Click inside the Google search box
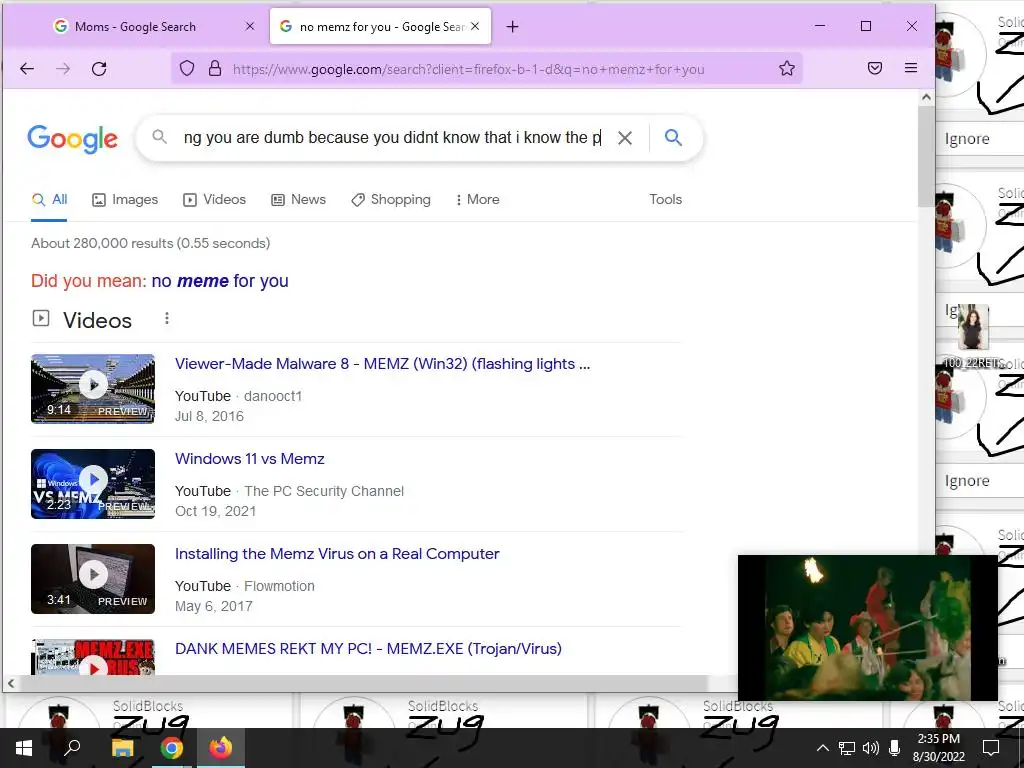 [x=392, y=138]
